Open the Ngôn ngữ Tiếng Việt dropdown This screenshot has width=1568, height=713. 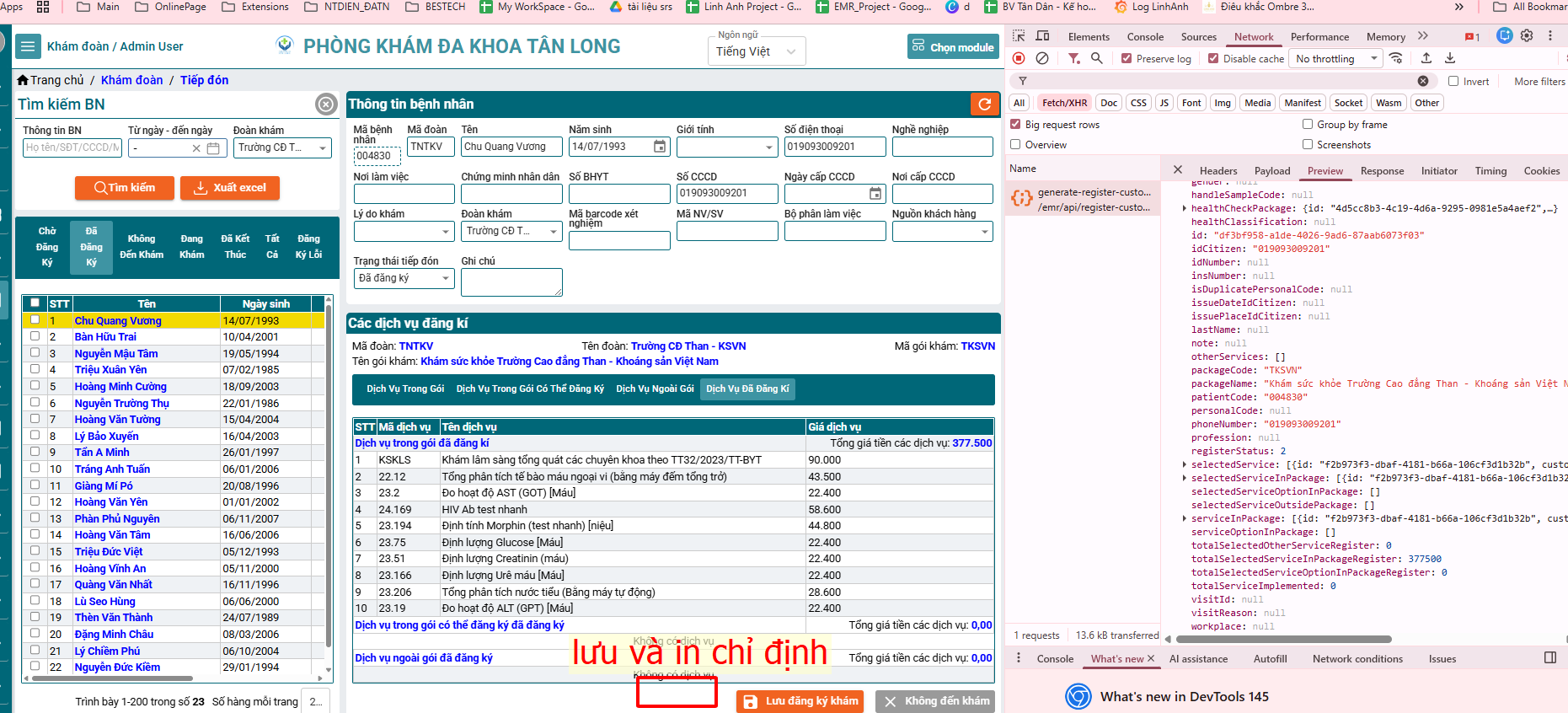tap(757, 51)
